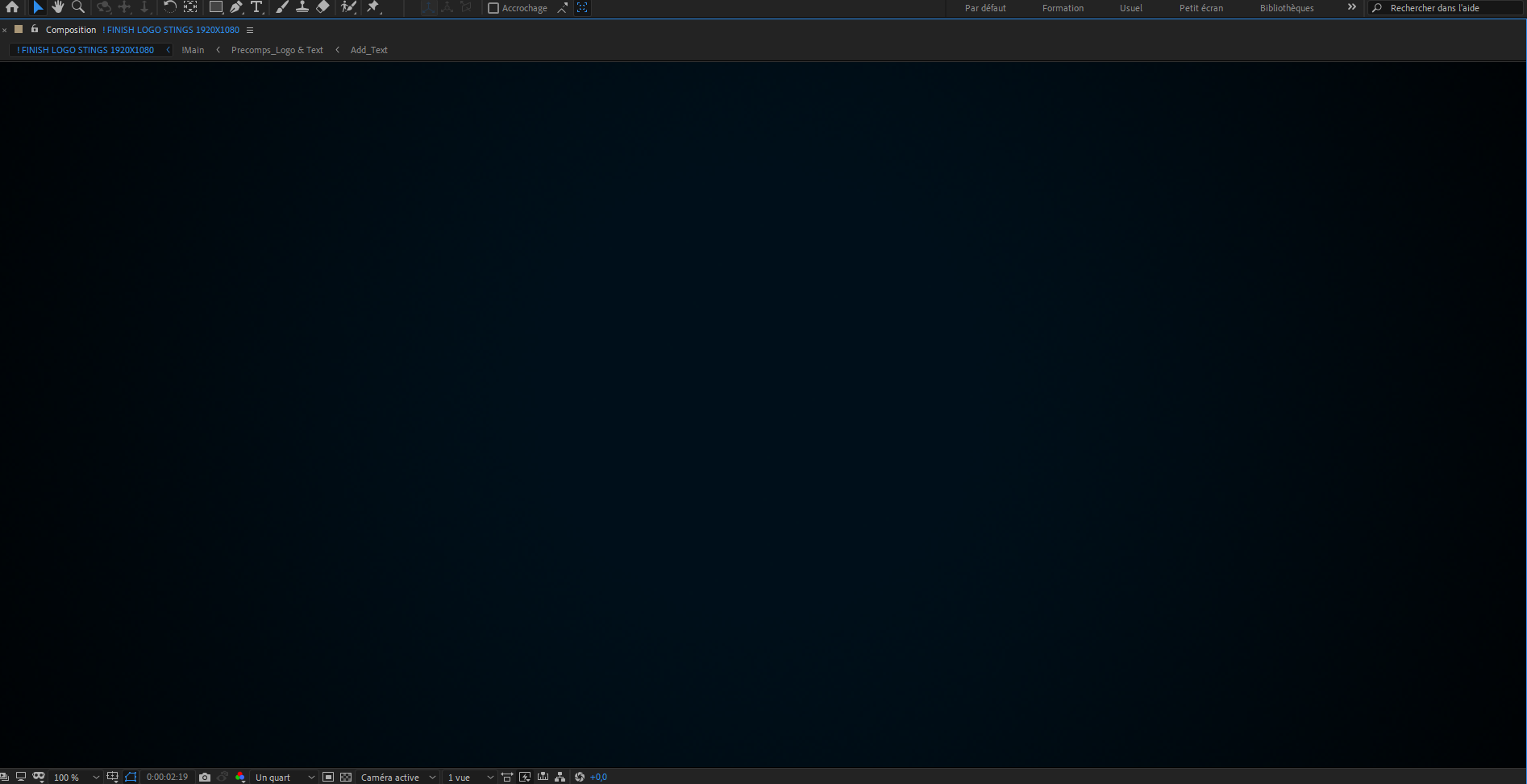Open the Un quart resolution dropdown
The height and width of the screenshot is (784, 1527).
click(x=284, y=777)
